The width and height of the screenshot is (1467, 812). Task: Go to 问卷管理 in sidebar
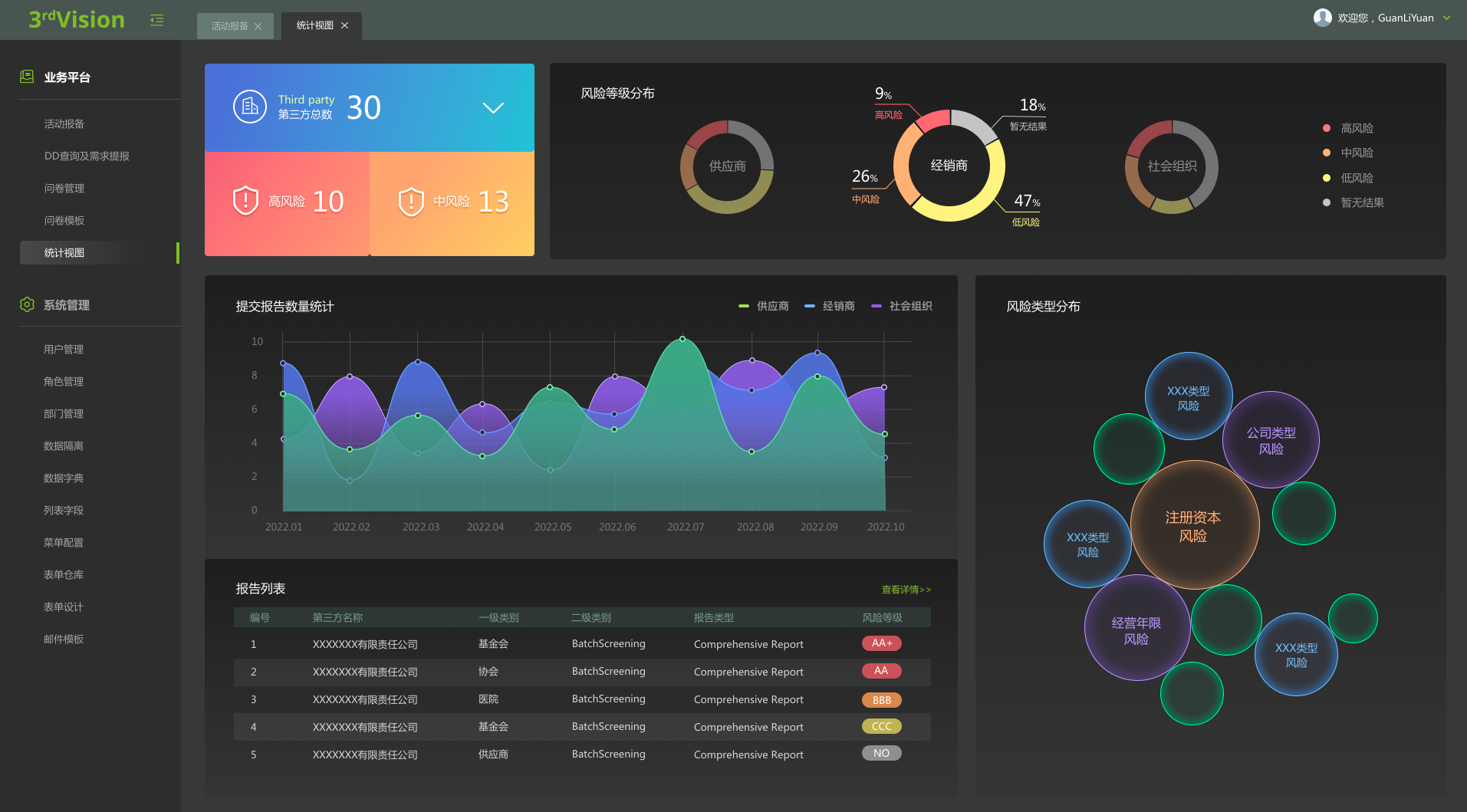coord(64,188)
